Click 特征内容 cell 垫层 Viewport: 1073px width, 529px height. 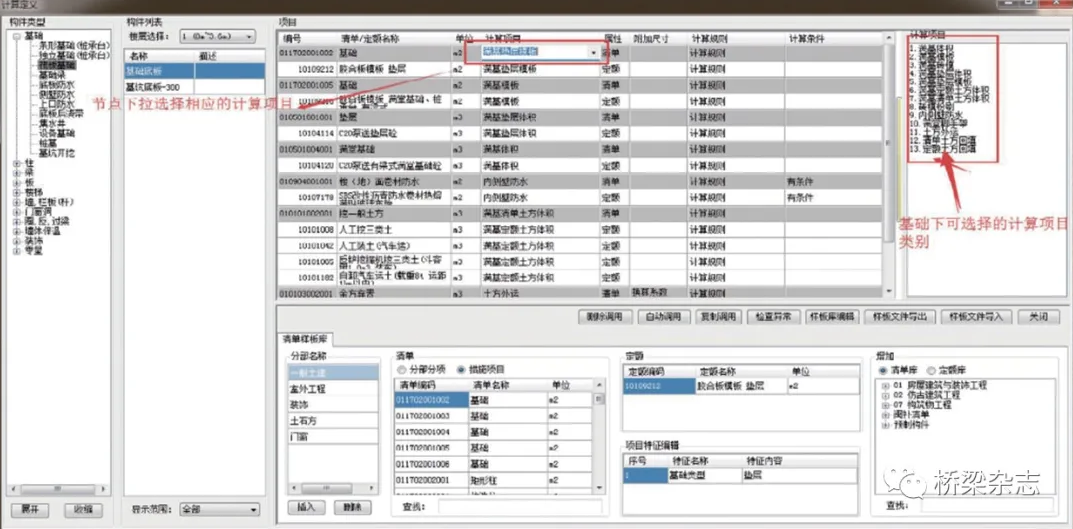799,474
